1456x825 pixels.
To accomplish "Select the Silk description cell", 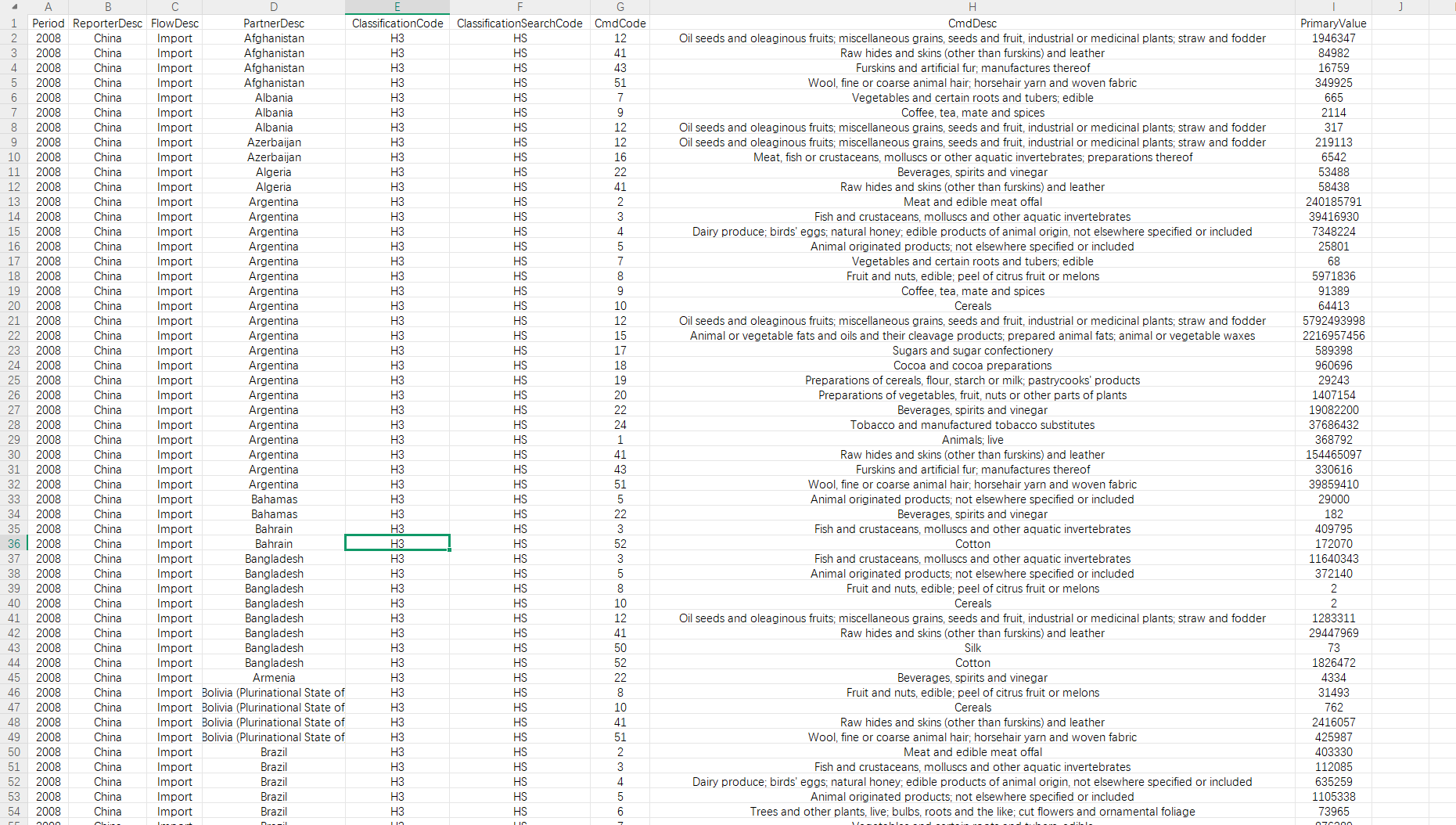I will (x=972, y=648).
